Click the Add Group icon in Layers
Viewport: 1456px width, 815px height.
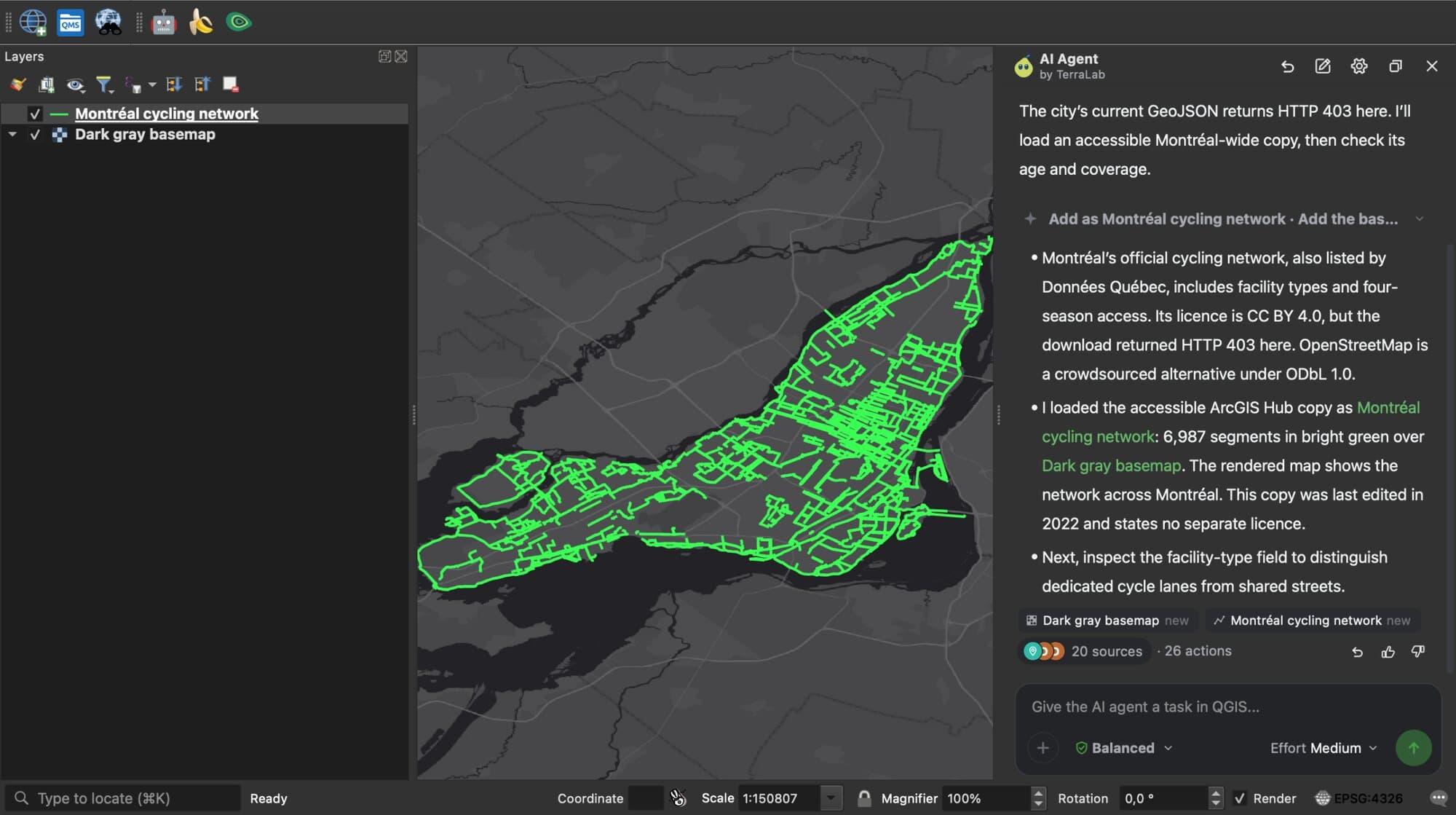click(47, 84)
